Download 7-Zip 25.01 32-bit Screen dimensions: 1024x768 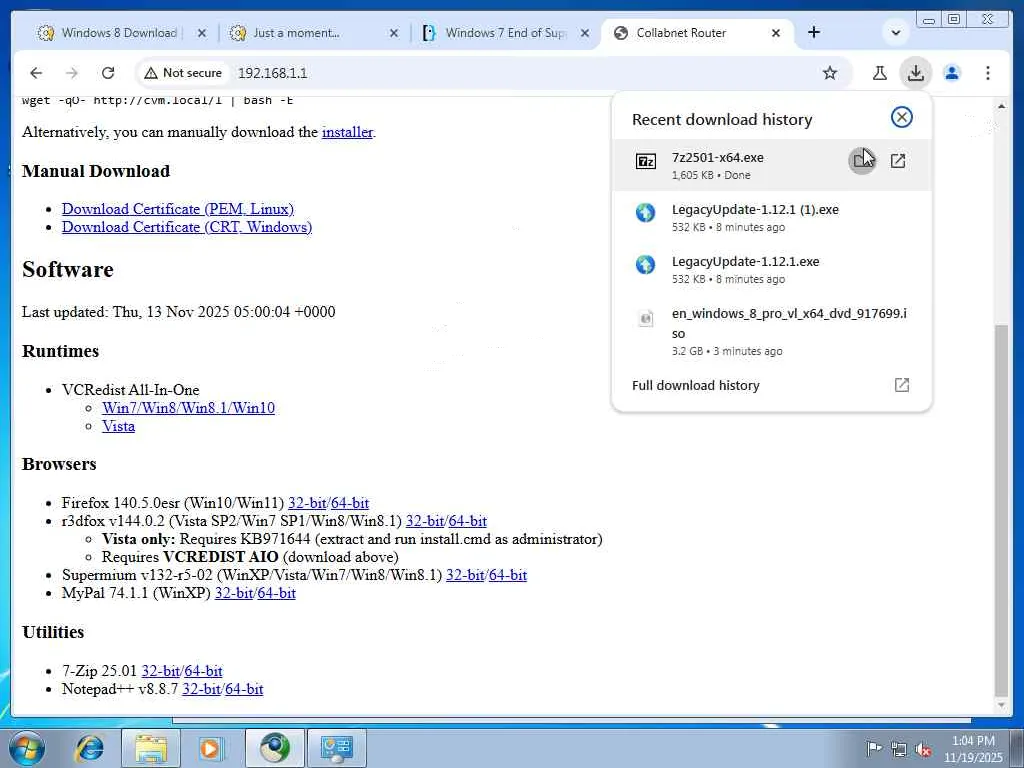tap(161, 671)
